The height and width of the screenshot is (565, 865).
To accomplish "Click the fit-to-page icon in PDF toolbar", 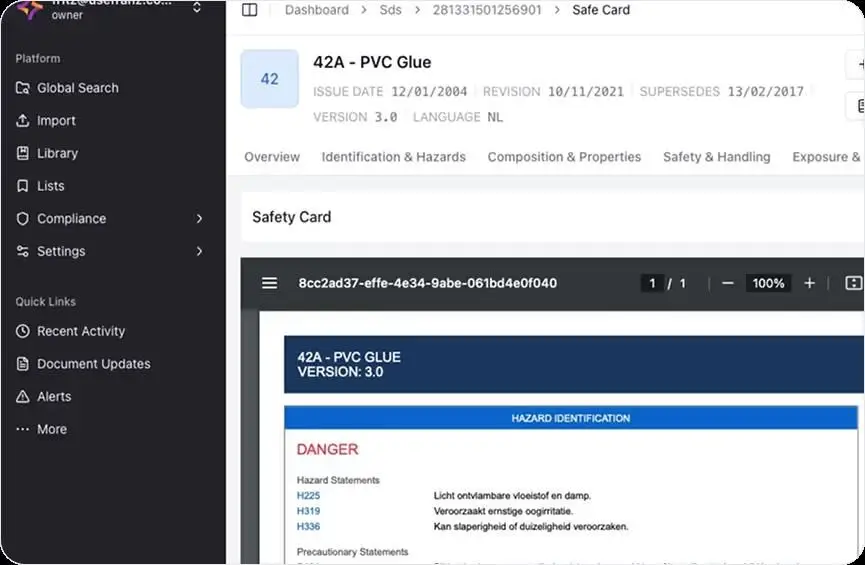I will (x=853, y=283).
